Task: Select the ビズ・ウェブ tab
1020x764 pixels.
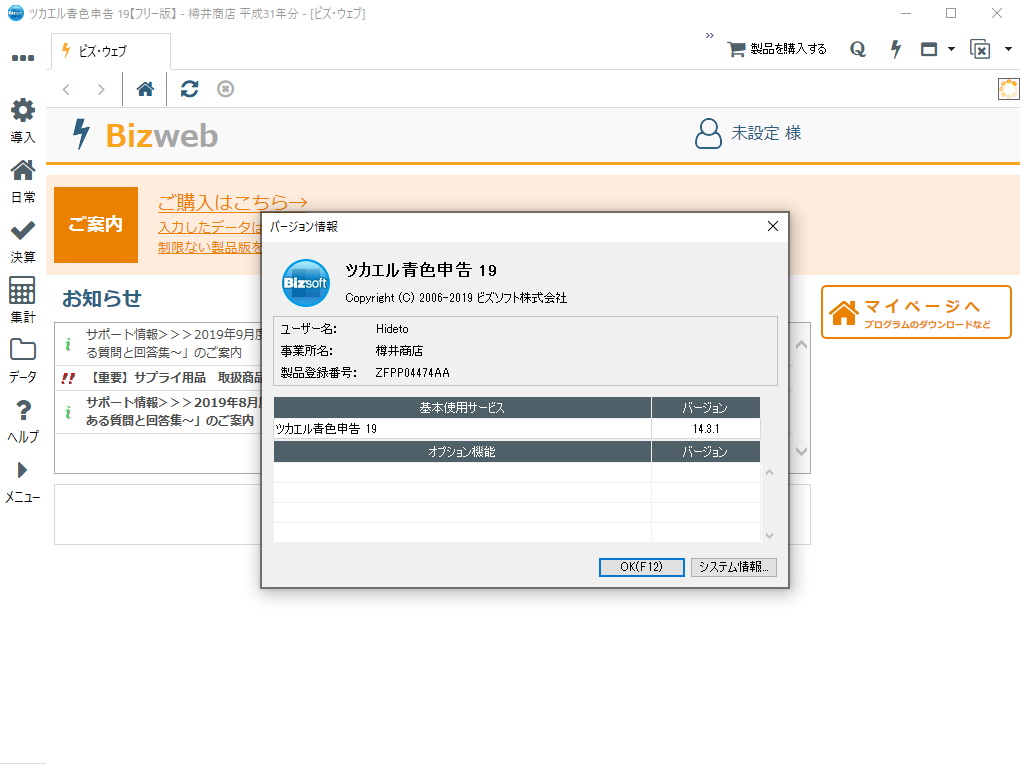Action: [x=111, y=51]
